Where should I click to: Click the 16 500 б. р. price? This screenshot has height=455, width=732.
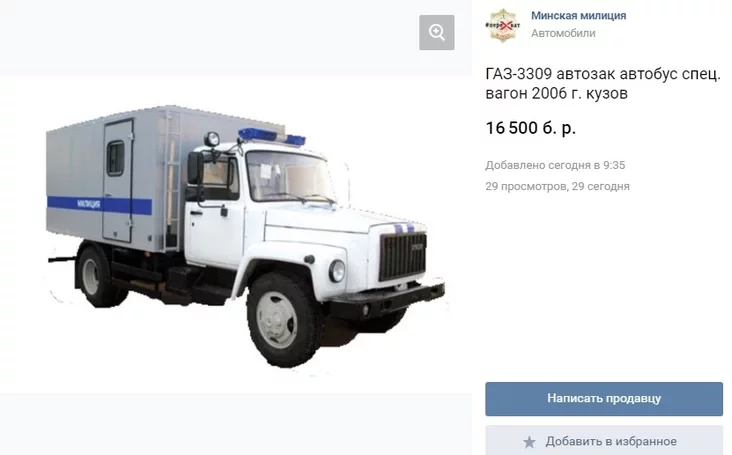pyautogui.click(x=530, y=128)
